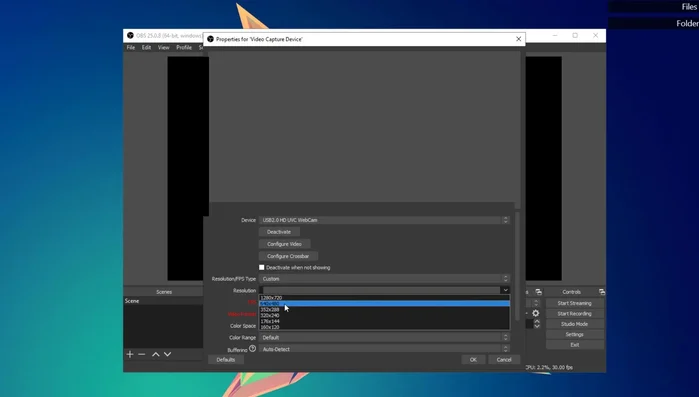Image resolution: width=699 pixels, height=397 pixels.
Task: Click Exit in the Controls panel
Action: (575, 345)
